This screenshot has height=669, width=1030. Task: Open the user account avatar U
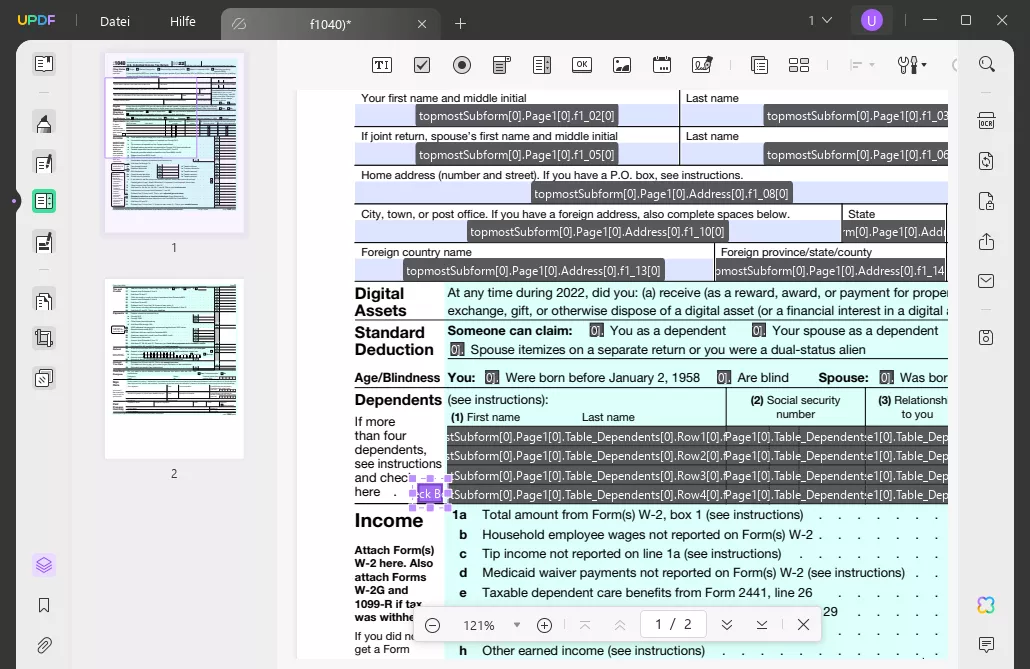[x=872, y=20]
